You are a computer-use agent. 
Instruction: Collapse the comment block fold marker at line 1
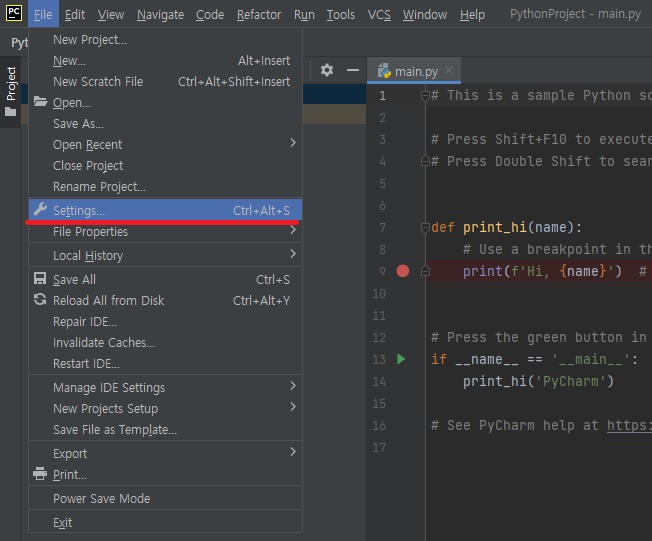425,96
